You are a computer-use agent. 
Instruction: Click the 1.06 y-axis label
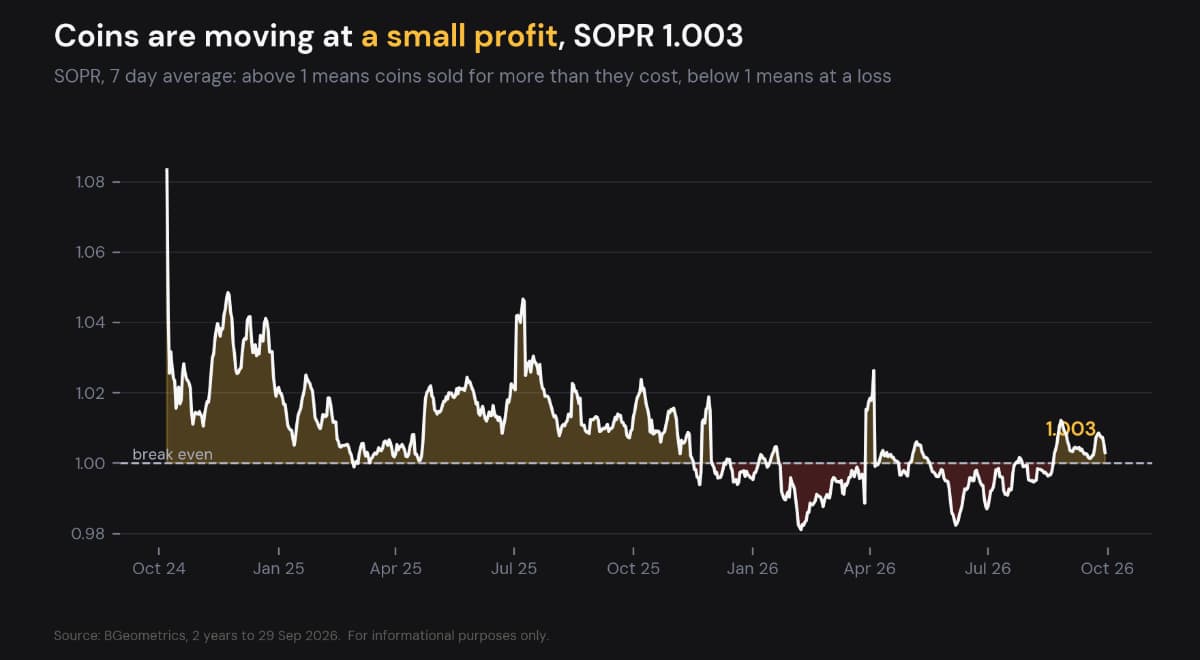coord(91,252)
